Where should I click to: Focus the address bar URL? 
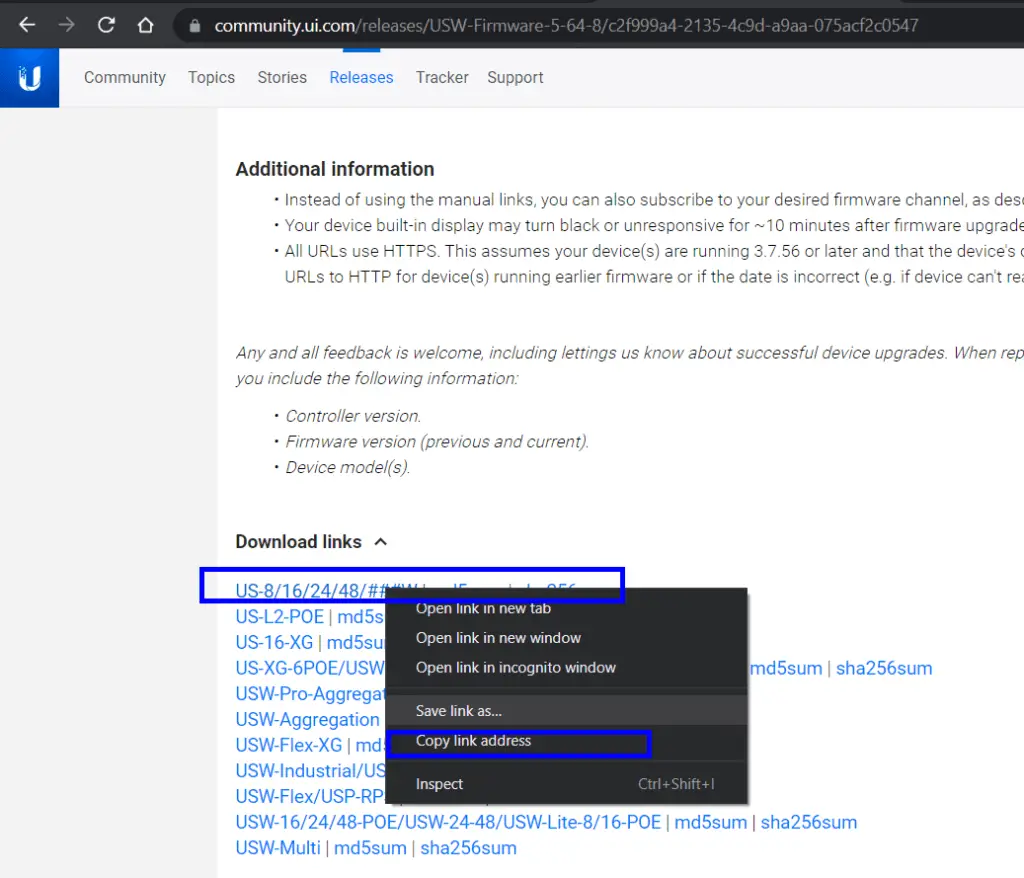pyautogui.click(x=566, y=25)
